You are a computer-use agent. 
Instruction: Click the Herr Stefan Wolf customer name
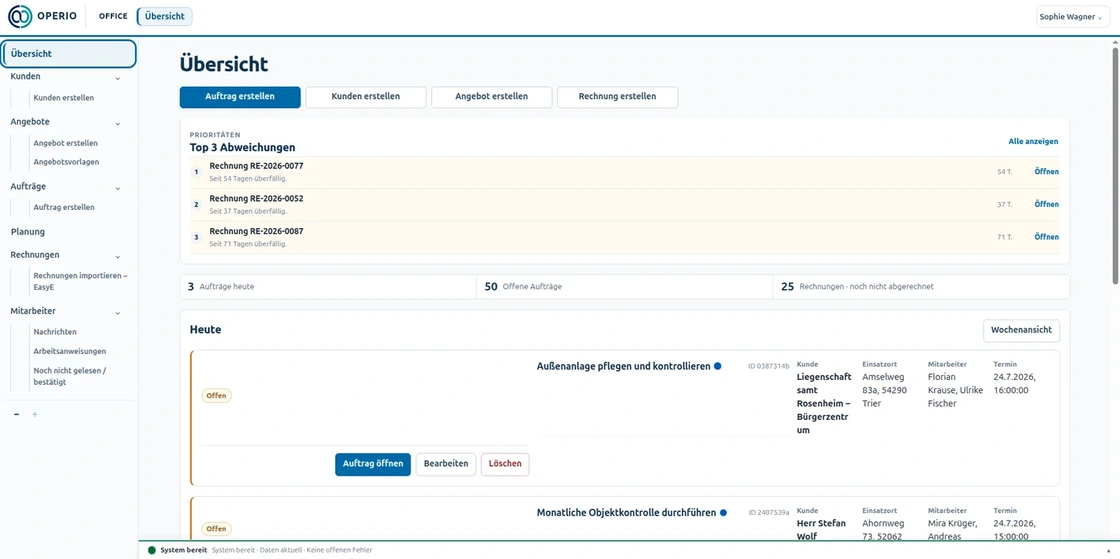[821, 530]
